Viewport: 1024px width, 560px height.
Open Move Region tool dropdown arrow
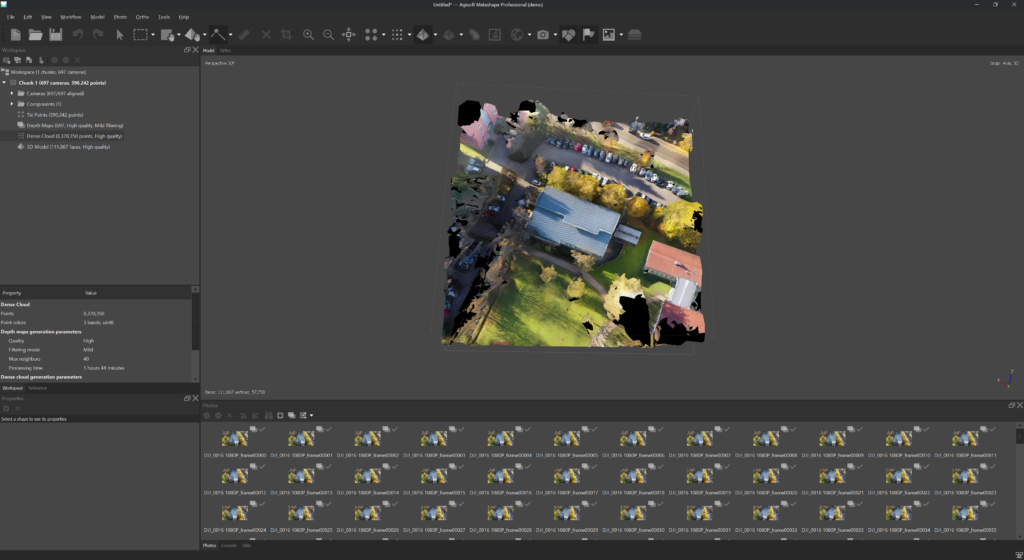coord(179,35)
